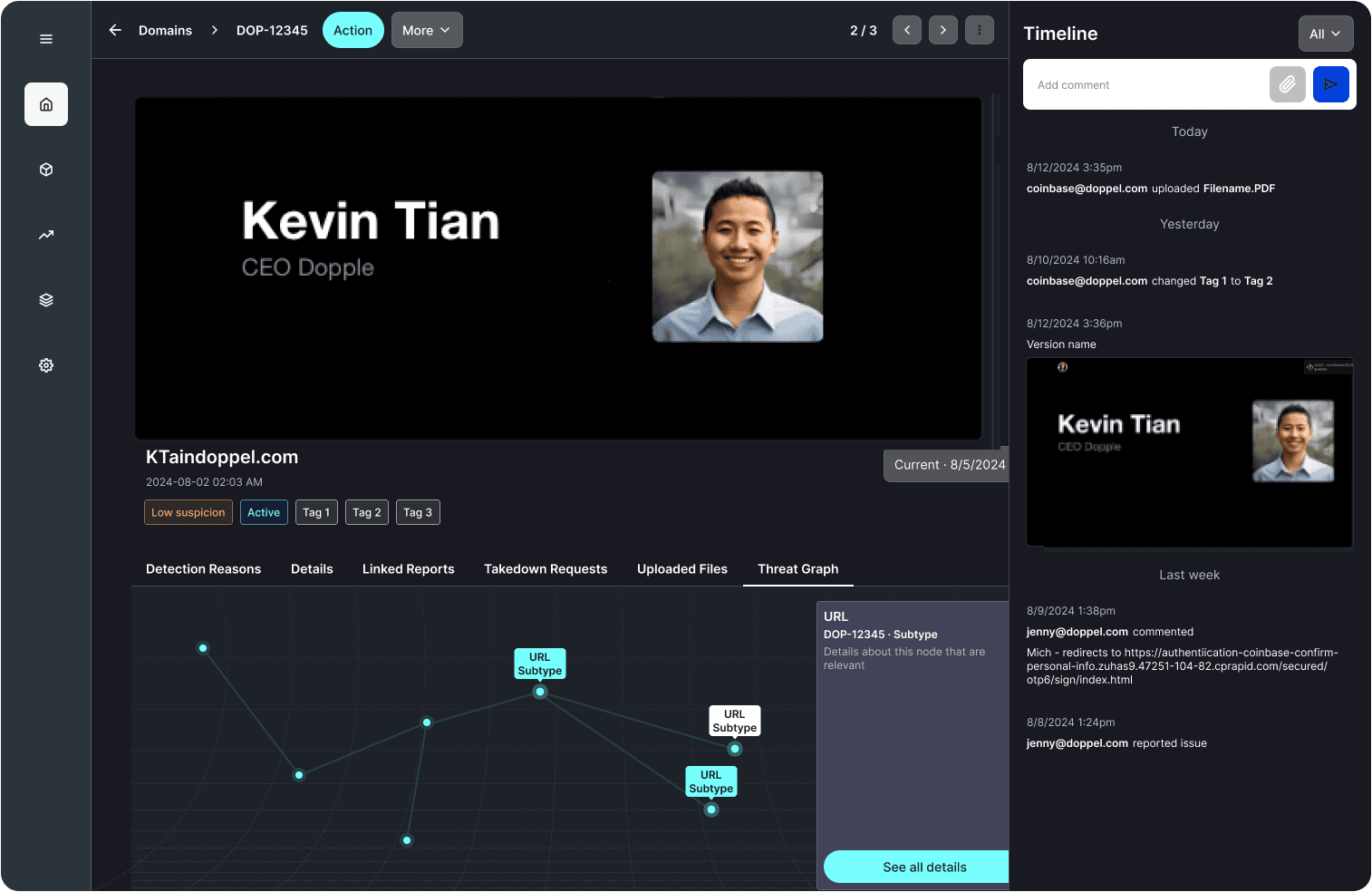Open the trending chart icon in sidebar
This screenshot has height=892, width=1372.
pyautogui.click(x=46, y=235)
